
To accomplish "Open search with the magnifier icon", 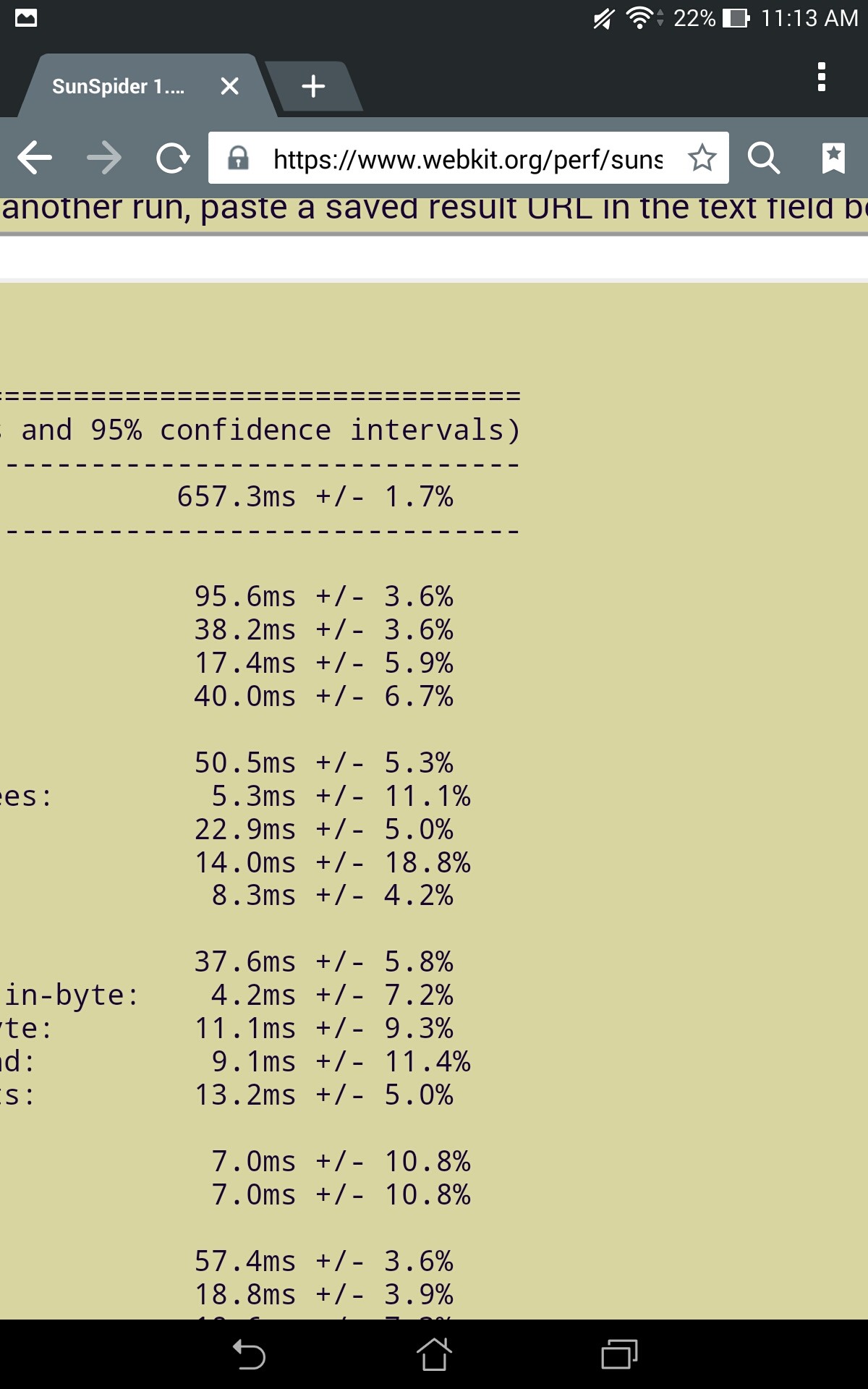I will (763, 158).
